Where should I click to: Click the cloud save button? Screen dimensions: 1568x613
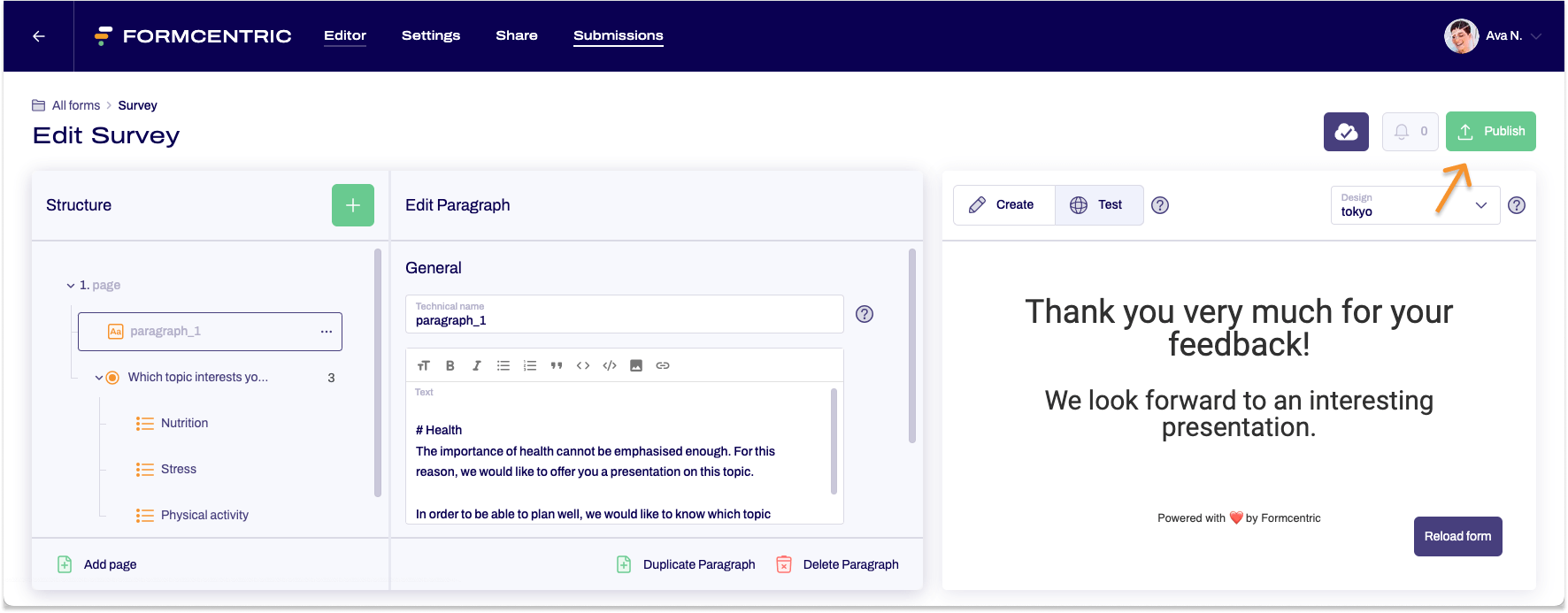tap(1346, 132)
